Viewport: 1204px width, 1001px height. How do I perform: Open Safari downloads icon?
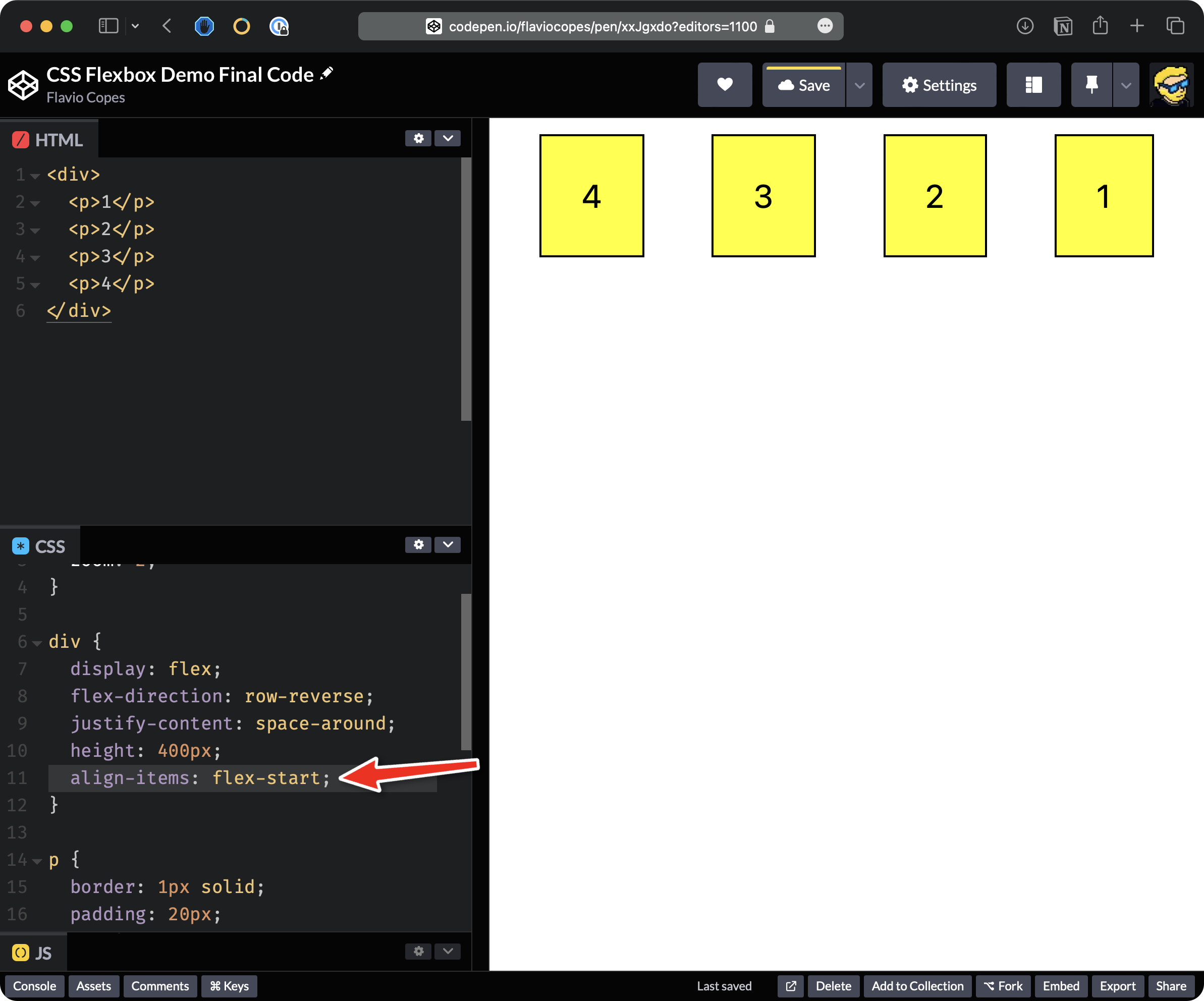coord(1024,26)
